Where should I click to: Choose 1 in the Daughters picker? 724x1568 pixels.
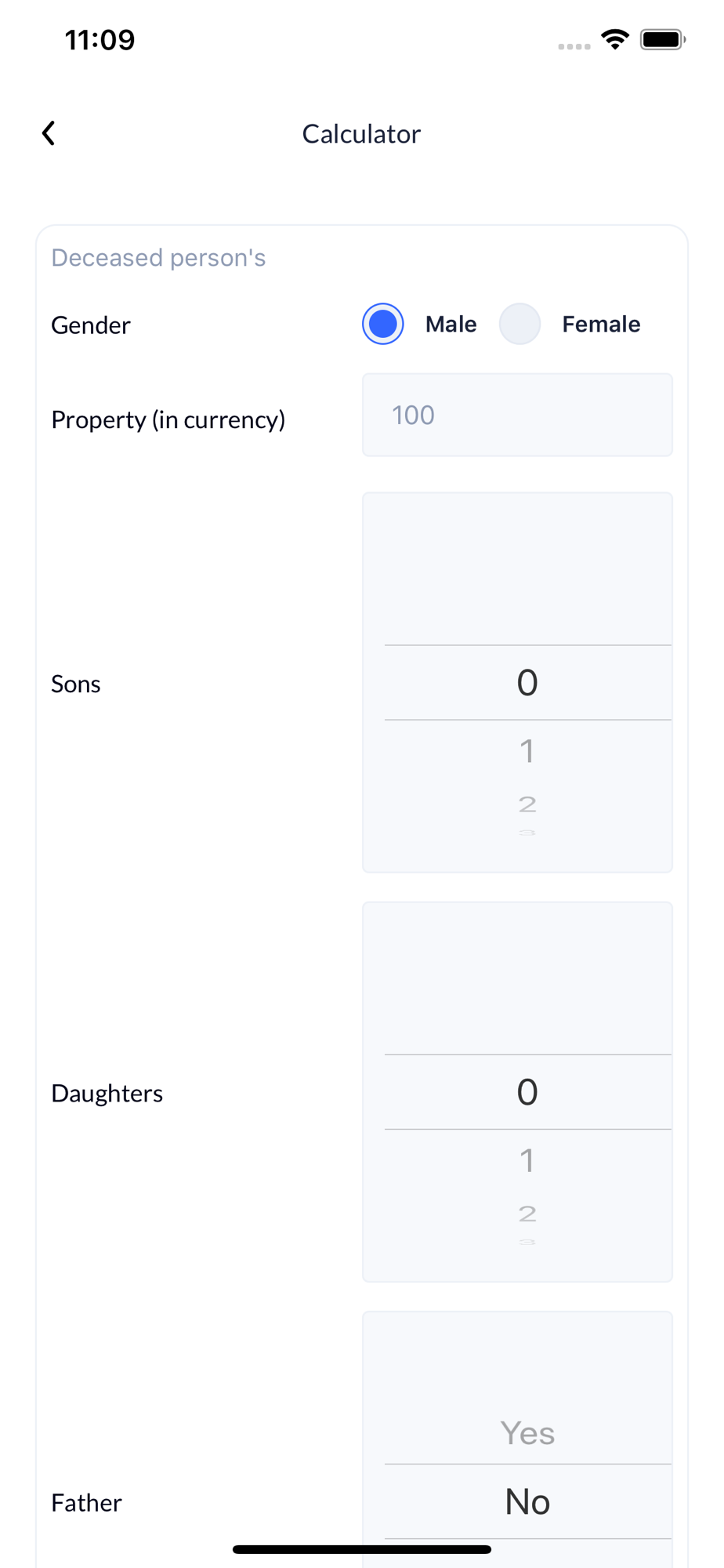coord(527,1160)
